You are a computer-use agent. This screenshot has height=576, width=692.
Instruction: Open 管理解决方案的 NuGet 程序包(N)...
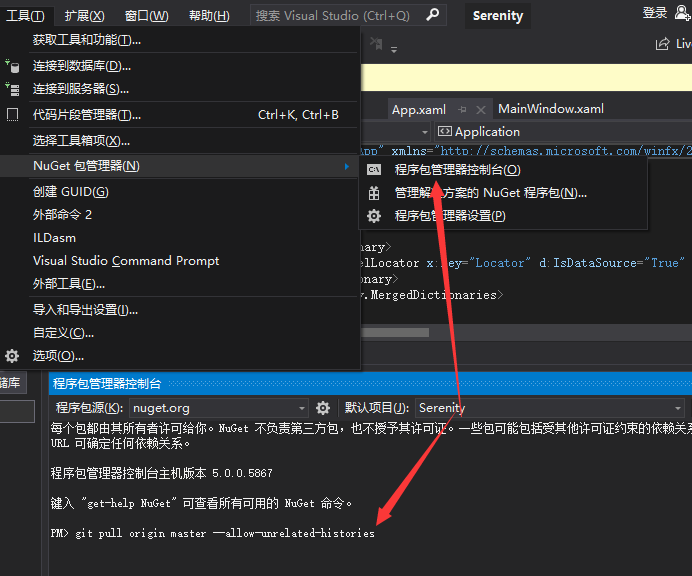tap(503, 193)
